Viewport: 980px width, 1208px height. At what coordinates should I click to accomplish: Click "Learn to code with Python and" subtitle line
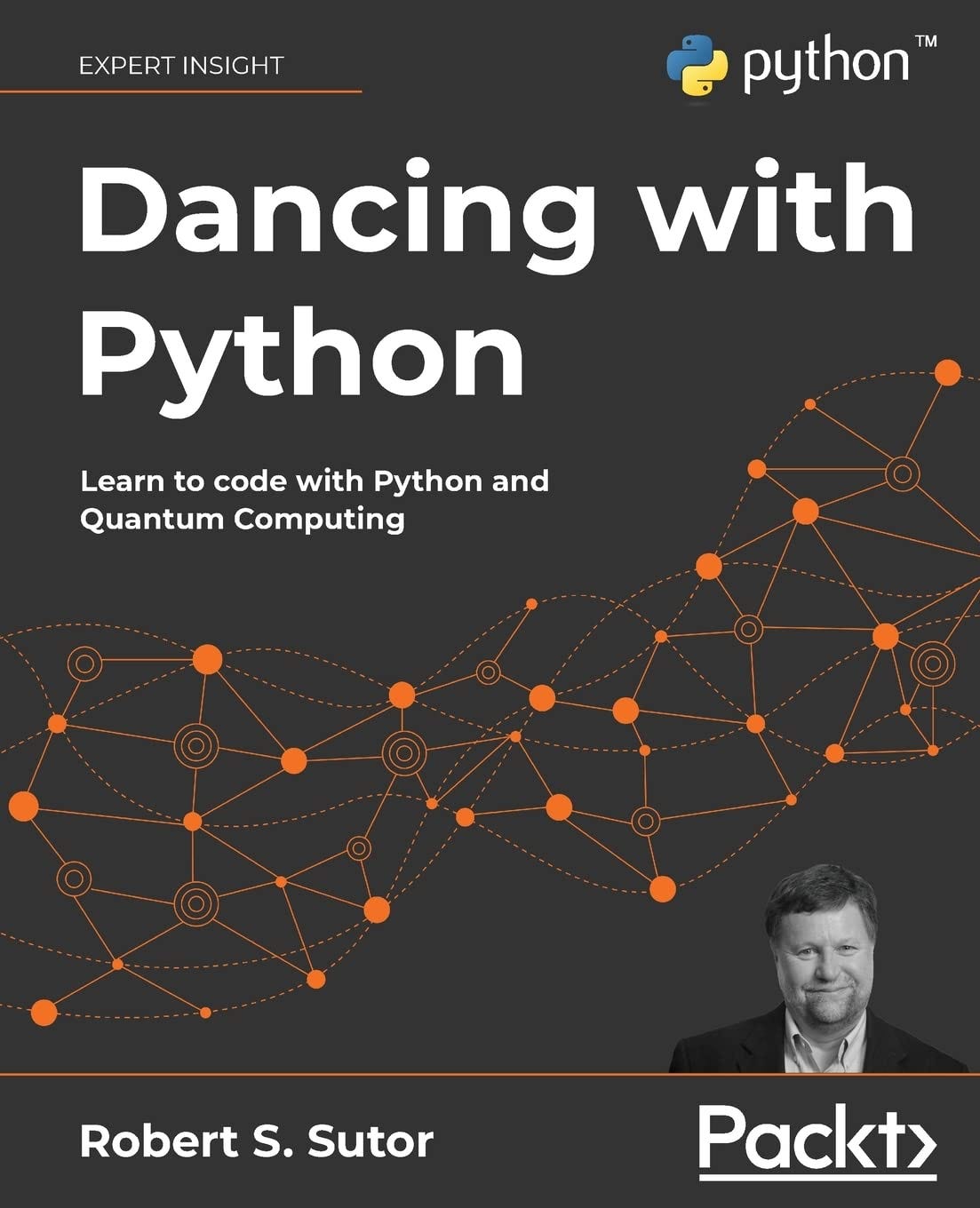315,481
